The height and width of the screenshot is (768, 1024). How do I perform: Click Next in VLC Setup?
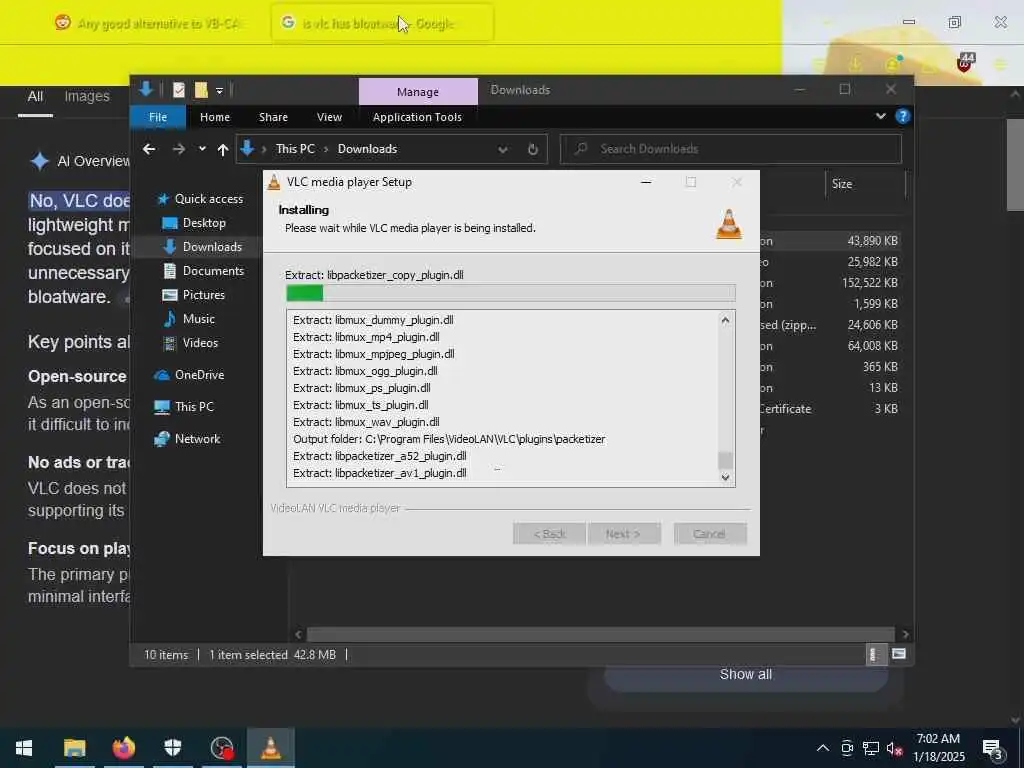623,534
